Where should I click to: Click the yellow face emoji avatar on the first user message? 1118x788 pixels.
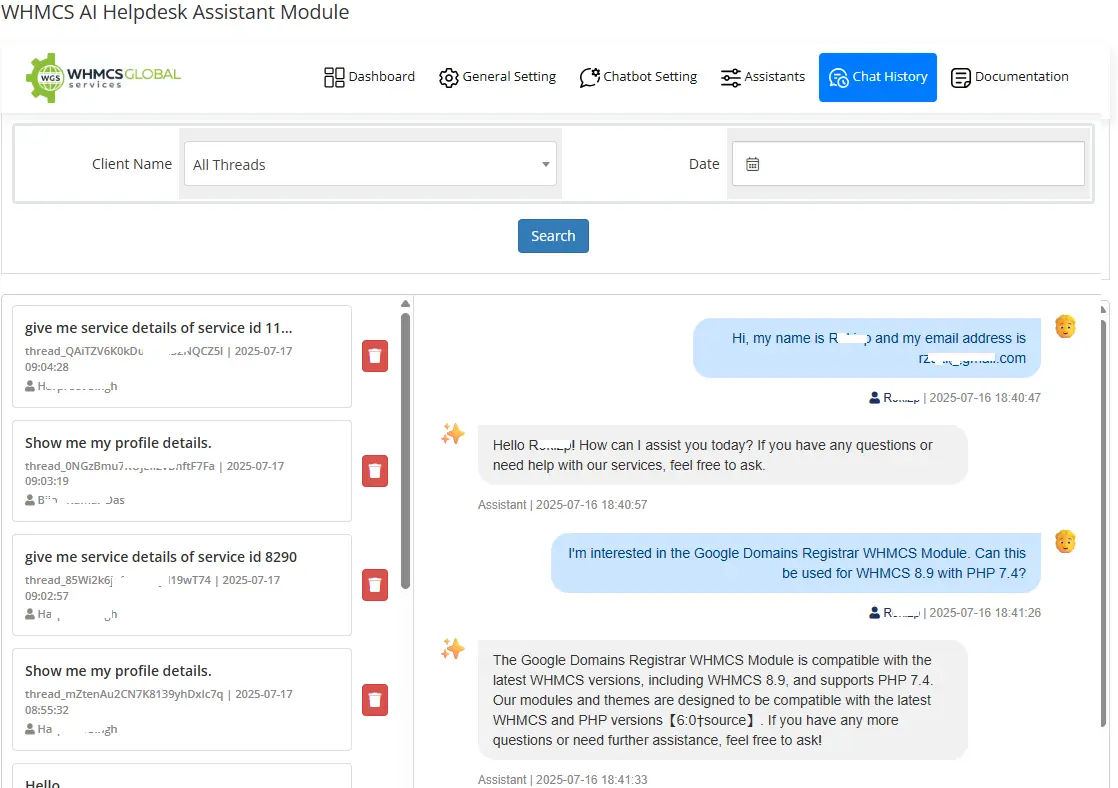[x=1066, y=326]
